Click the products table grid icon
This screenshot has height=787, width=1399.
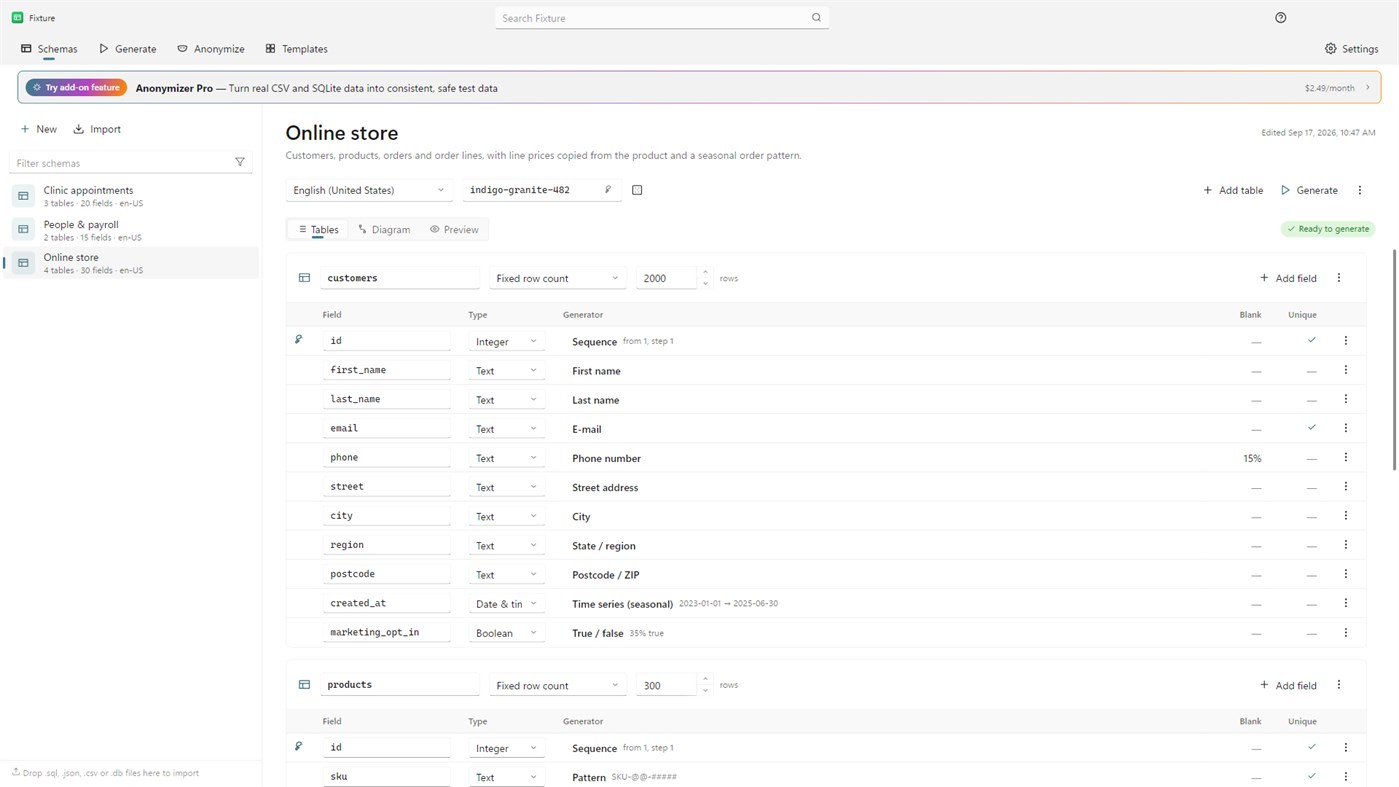pyautogui.click(x=304, y=685)
